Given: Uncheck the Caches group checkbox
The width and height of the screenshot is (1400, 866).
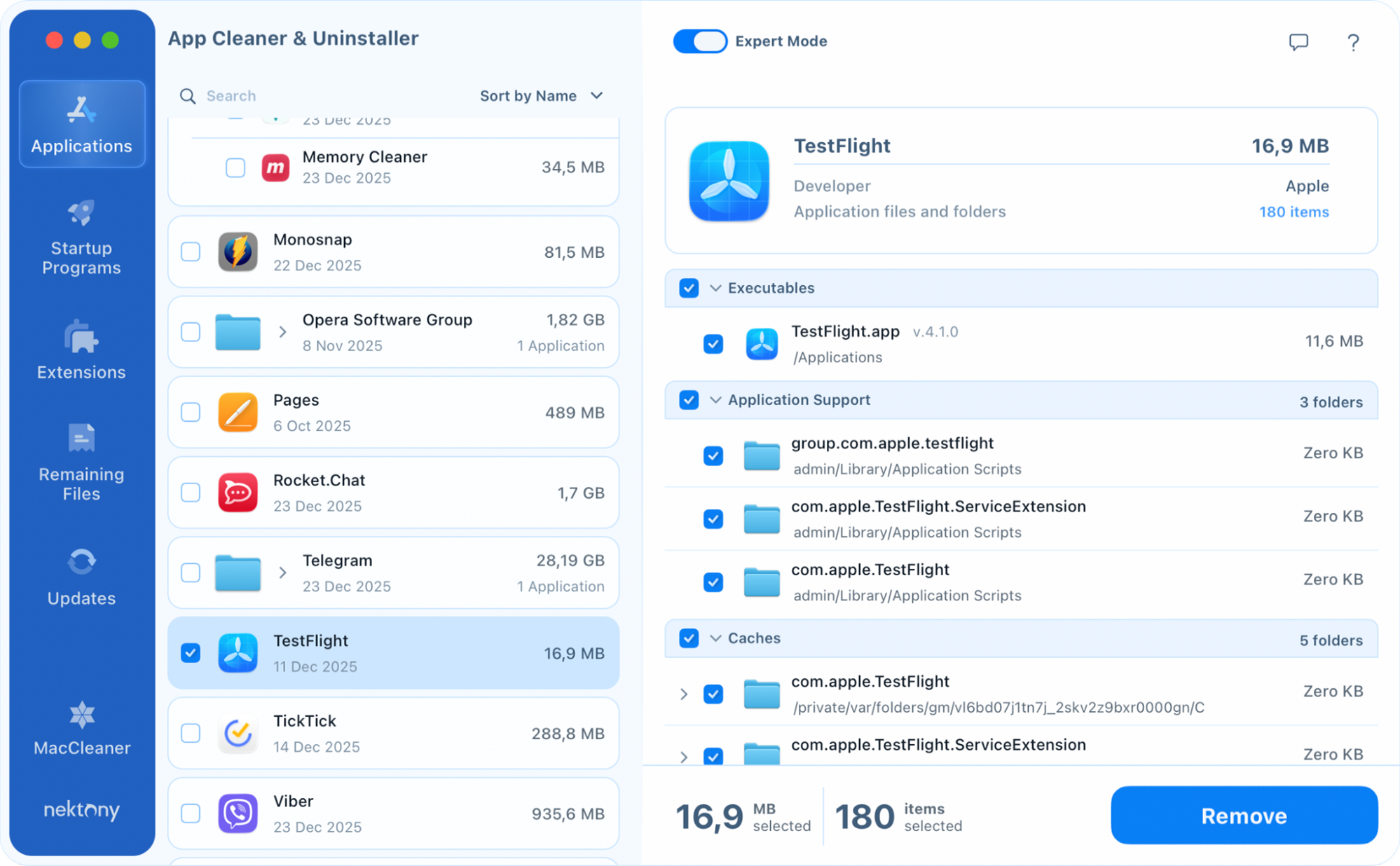Looking at the screenshot, I should pyautogui.click(x=689, y=638).
